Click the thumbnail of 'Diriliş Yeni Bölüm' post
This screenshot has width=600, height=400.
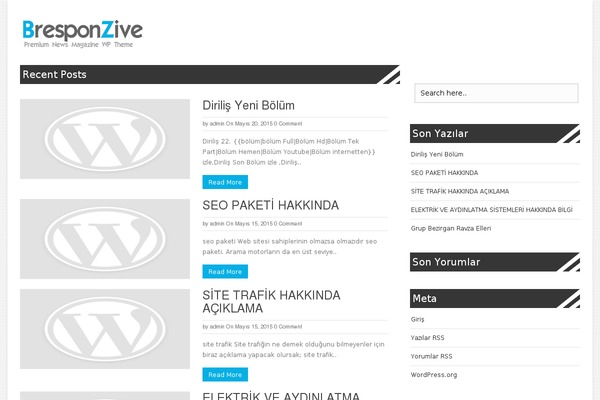[105, 139]
